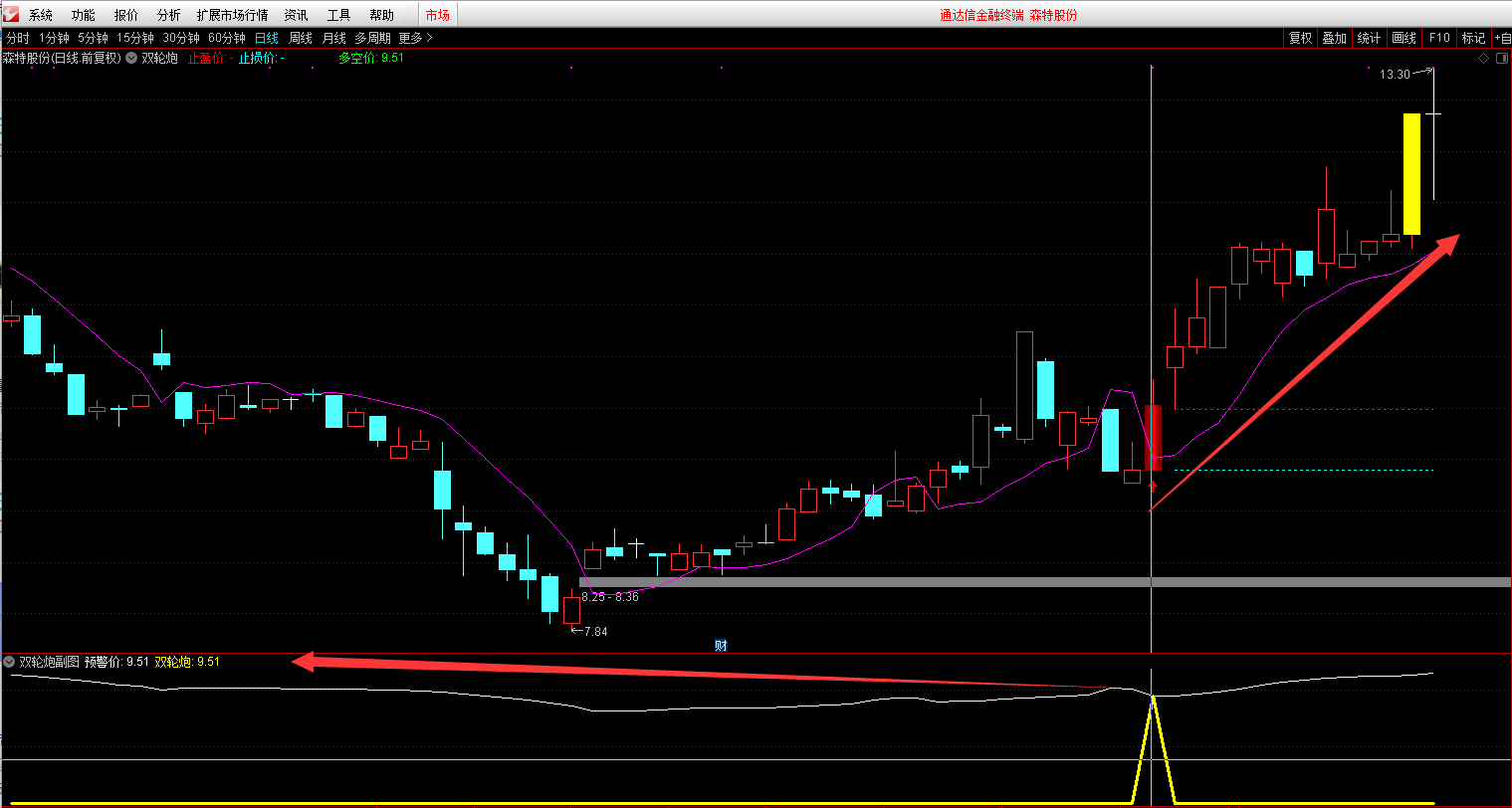The width and height of the screenshot is (1512, 808).
Task: Click the 7.84 low price label
Action: coord(595,631)
